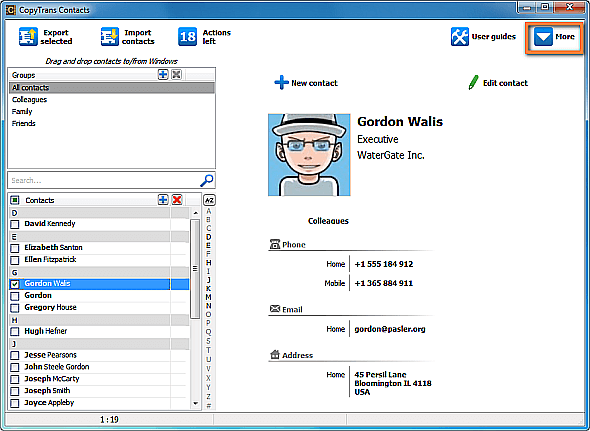Click the Export selected icon
This screenshot has height=431, width=590.
coord(28,37)
